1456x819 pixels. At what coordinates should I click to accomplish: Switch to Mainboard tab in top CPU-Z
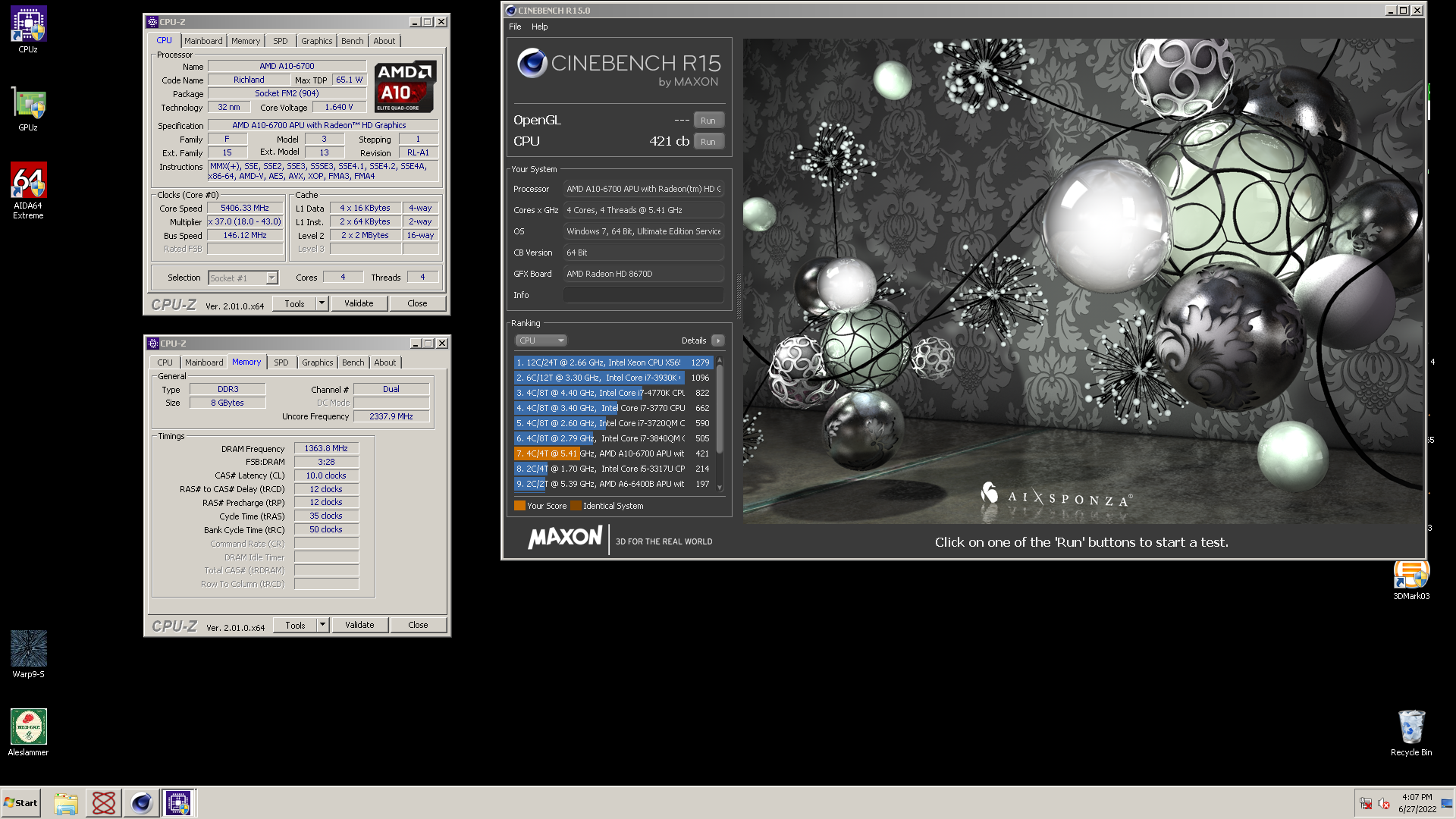[203, 41]
